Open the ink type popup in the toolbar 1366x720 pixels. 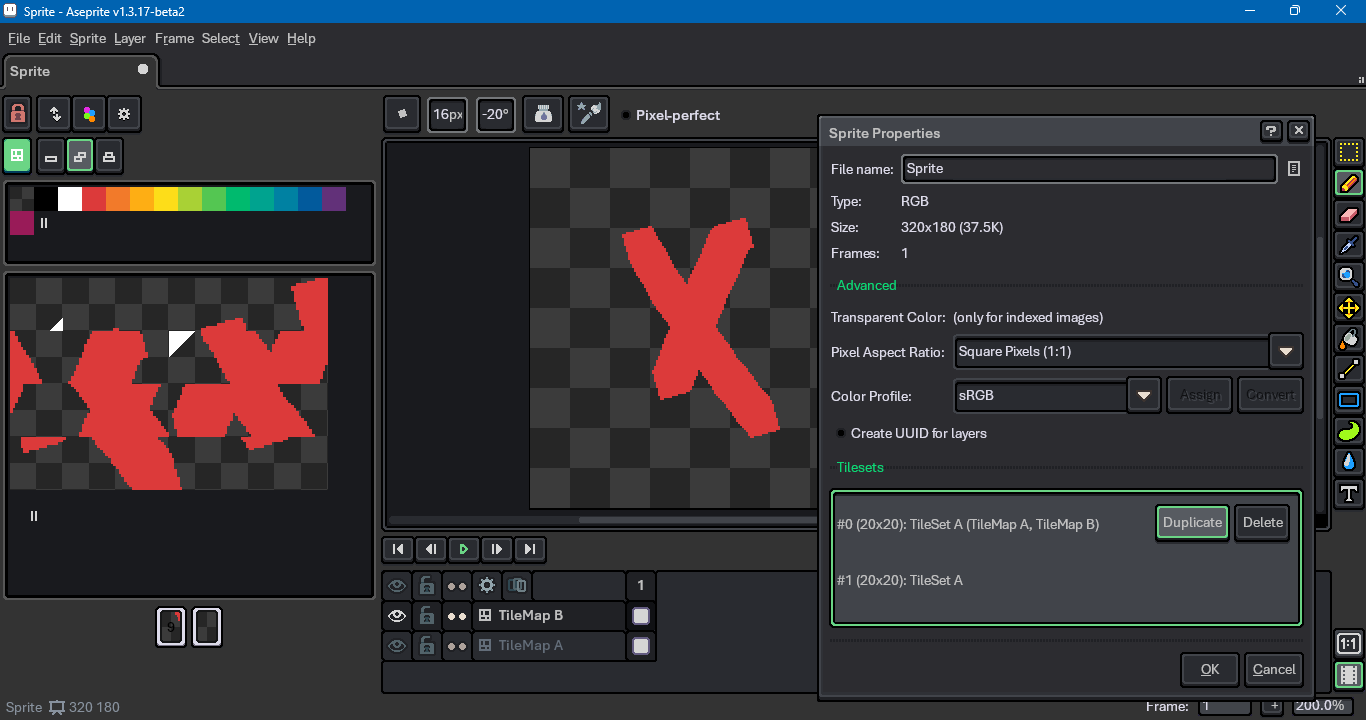[x=544, y=114]
